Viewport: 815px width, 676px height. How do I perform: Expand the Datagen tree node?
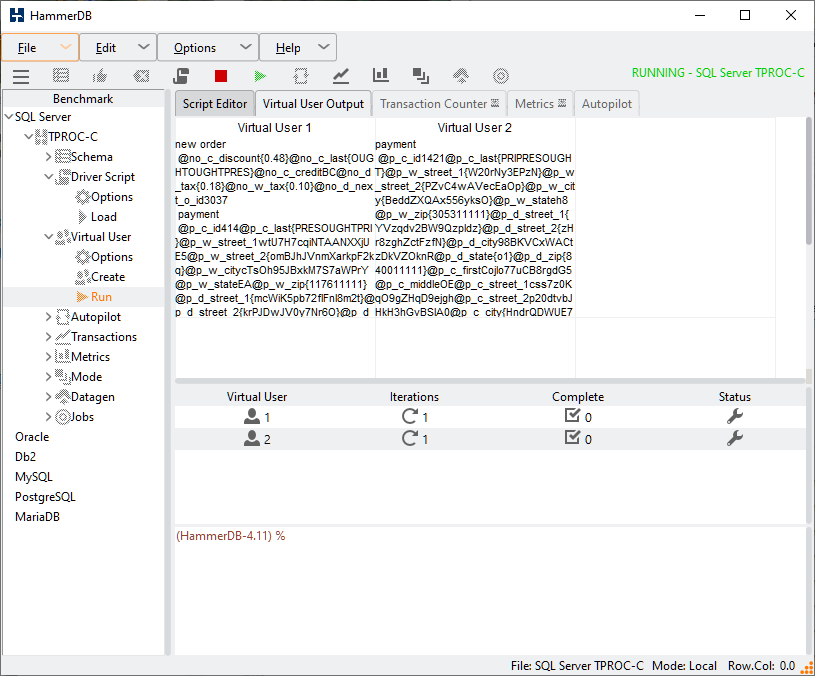point(48,397)
